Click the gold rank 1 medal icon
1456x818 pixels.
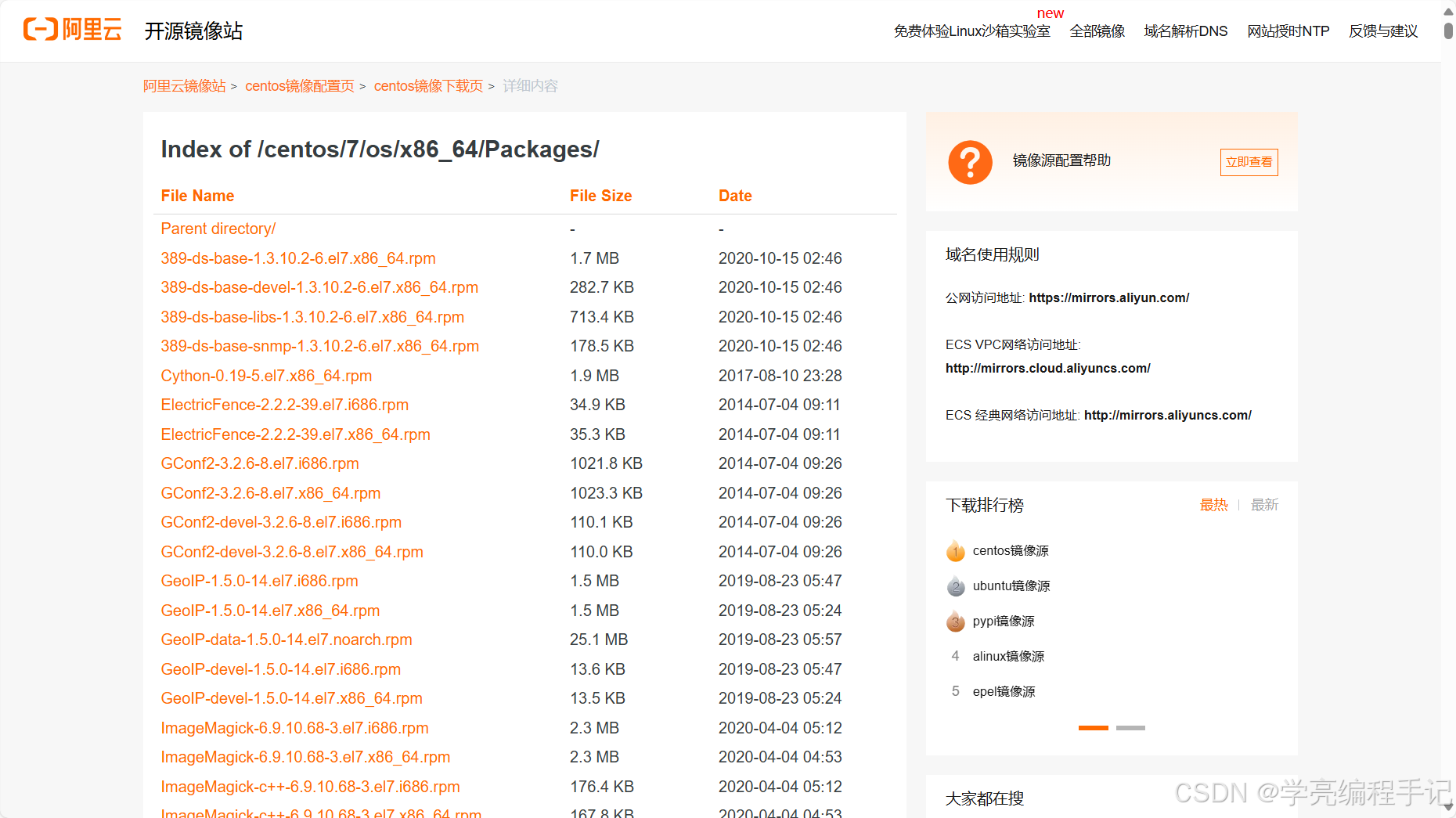point(956,551)
